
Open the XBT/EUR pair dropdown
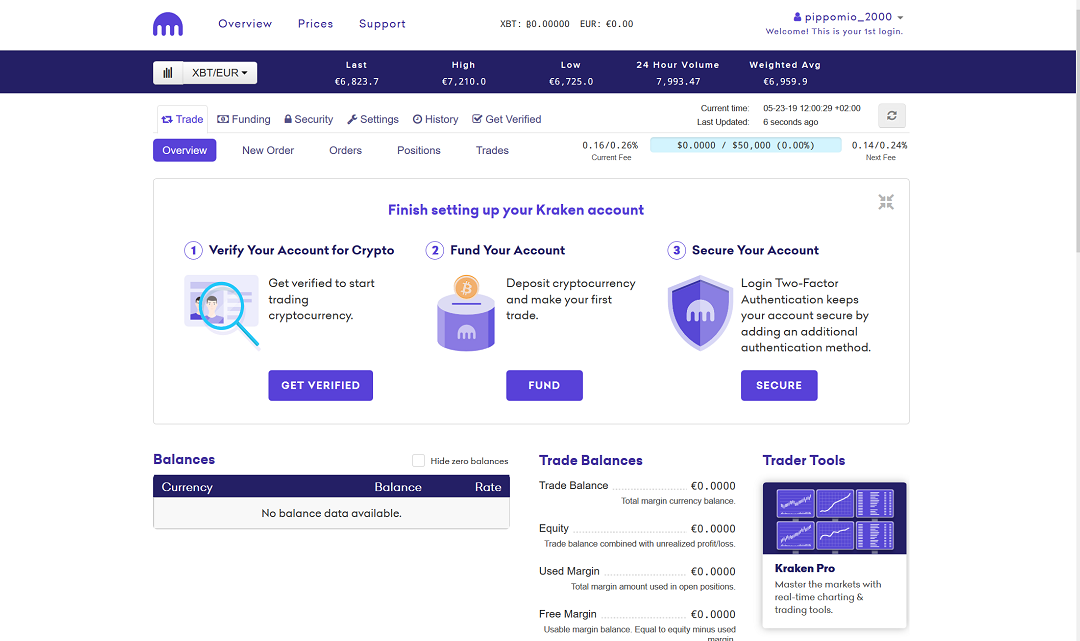pos(220,73)
